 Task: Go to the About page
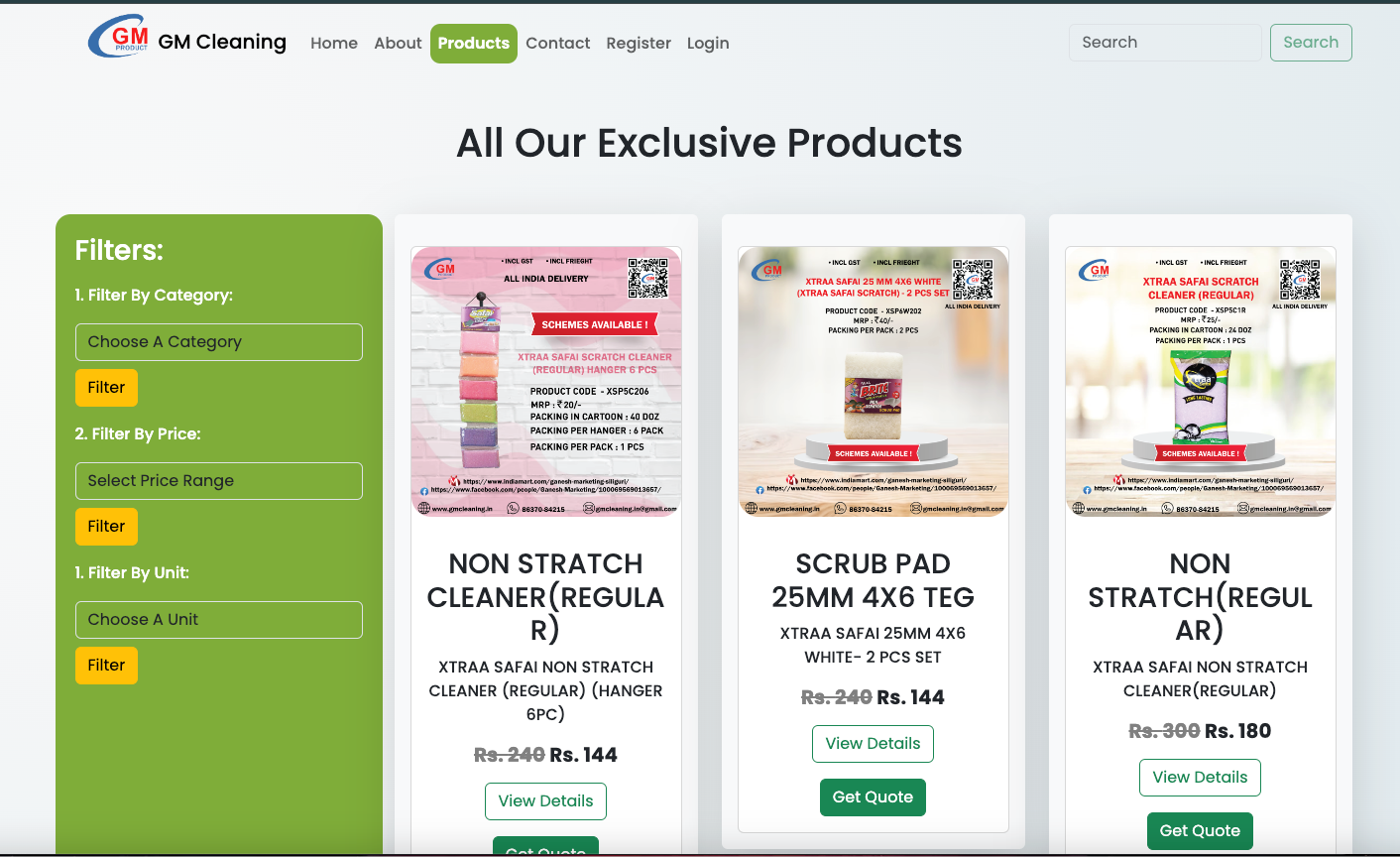(398, 44)
